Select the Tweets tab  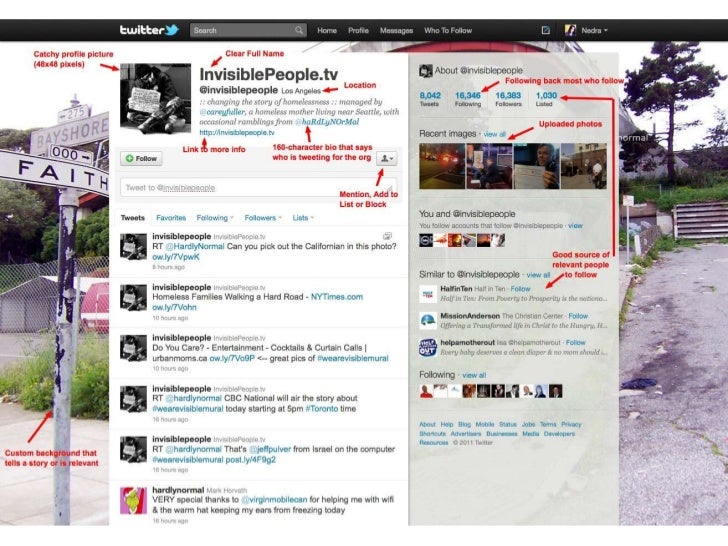(x=132, y=218)
